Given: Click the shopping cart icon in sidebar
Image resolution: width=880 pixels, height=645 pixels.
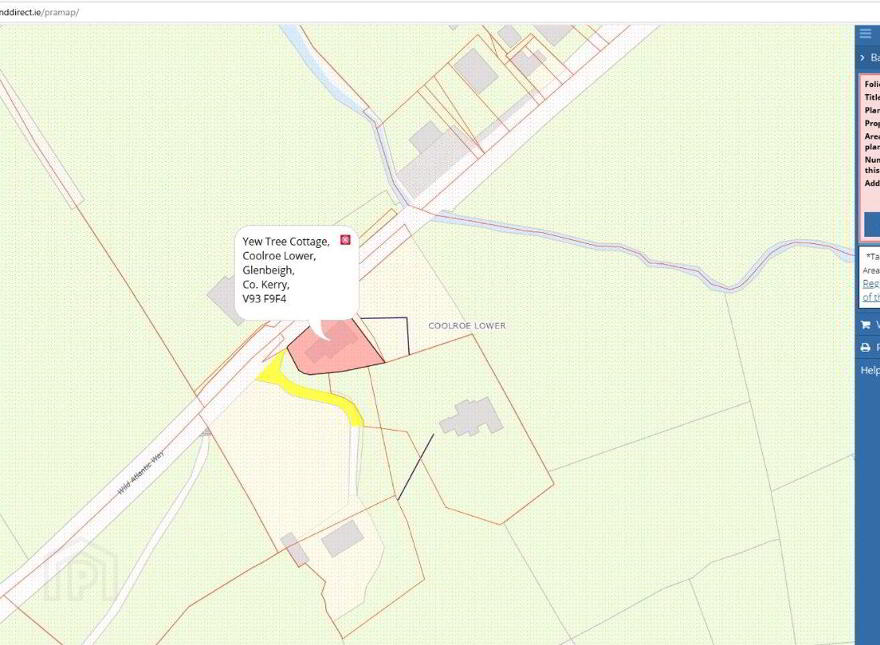Looking at the screenshot, I should [865, 324].
